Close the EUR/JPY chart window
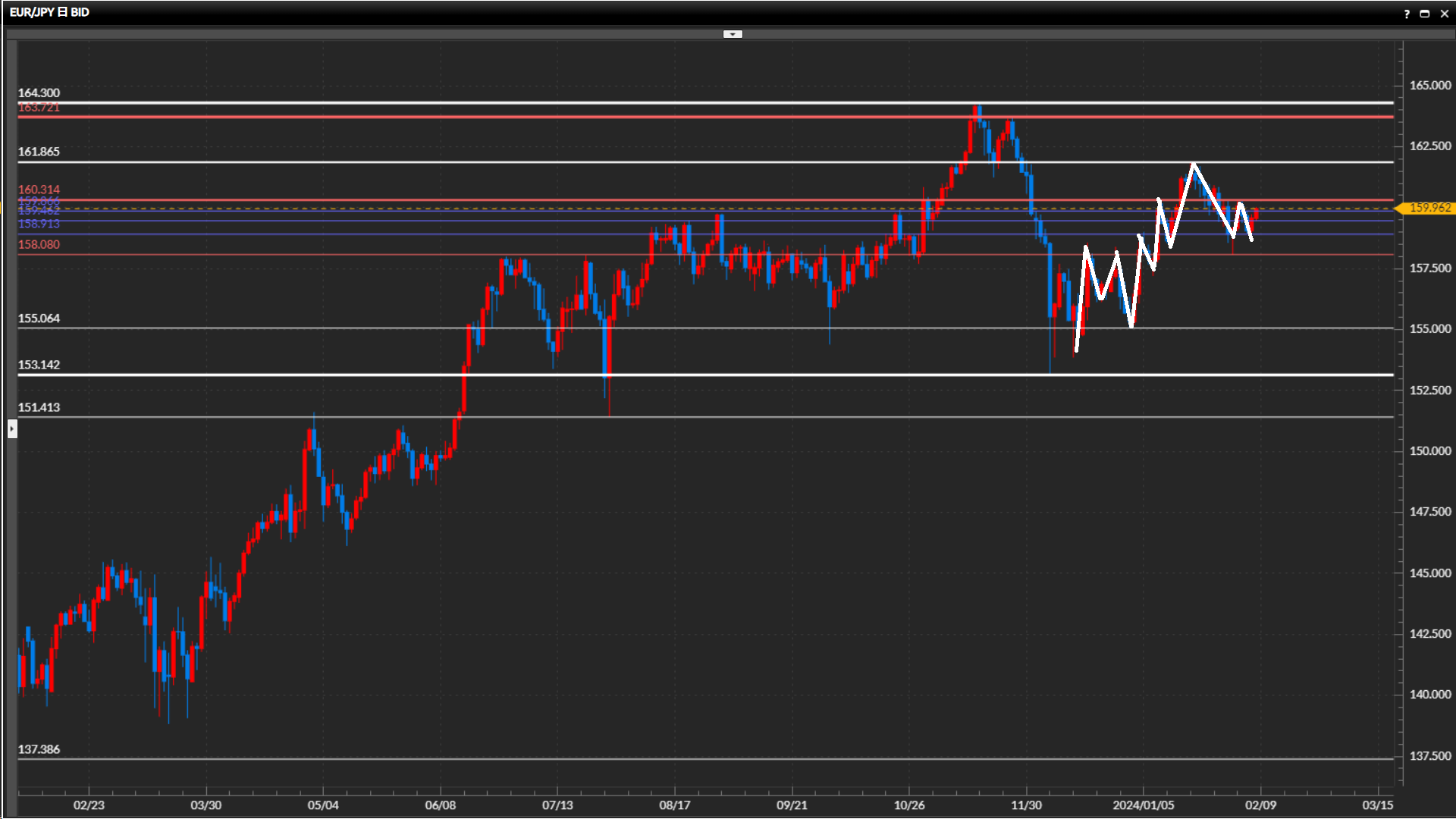 (x=1444, y=14)
